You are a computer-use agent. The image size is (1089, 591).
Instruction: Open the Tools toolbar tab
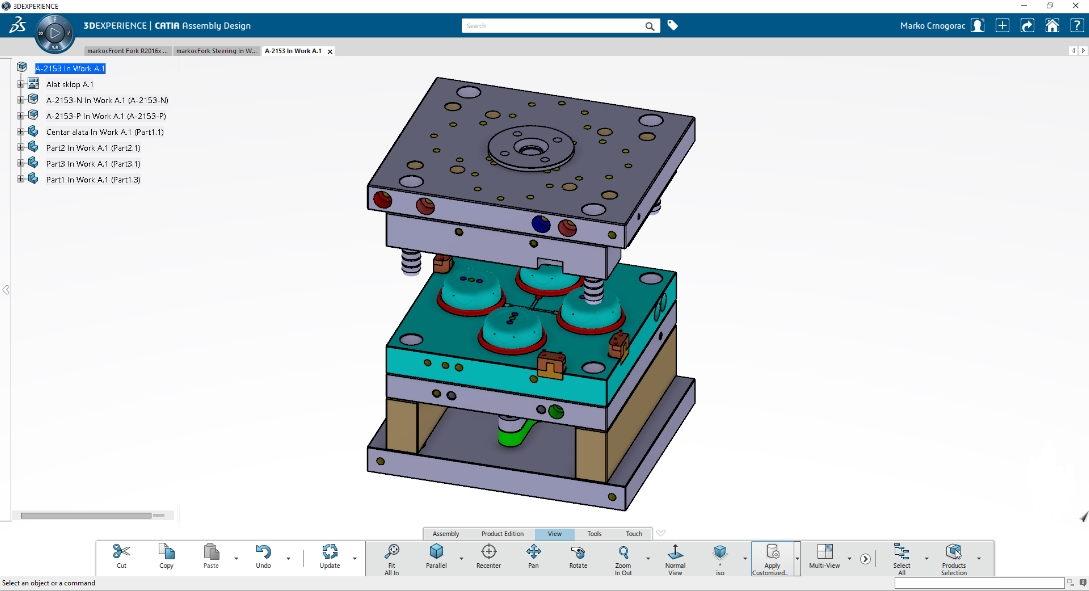click(x=594, y=534)
